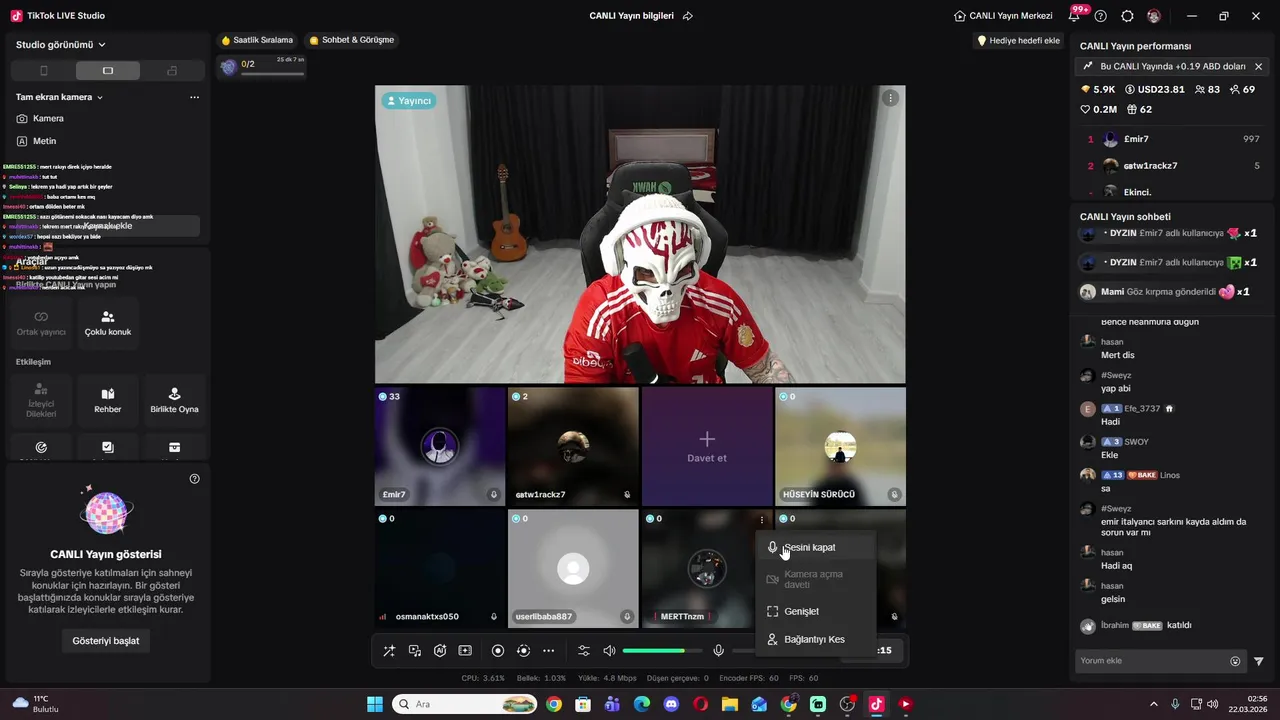
Task: Open the AI tools hexagon icon
Action: click(440, 651)
